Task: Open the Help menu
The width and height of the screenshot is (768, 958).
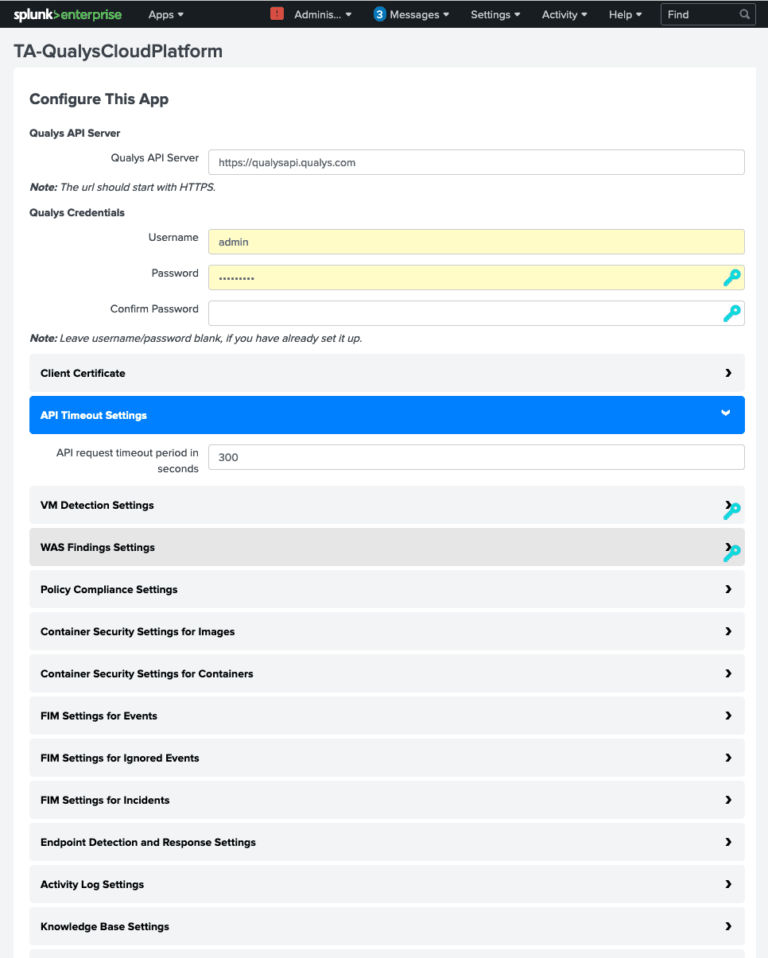Action: pyautogui.click(x=624, y=14)
